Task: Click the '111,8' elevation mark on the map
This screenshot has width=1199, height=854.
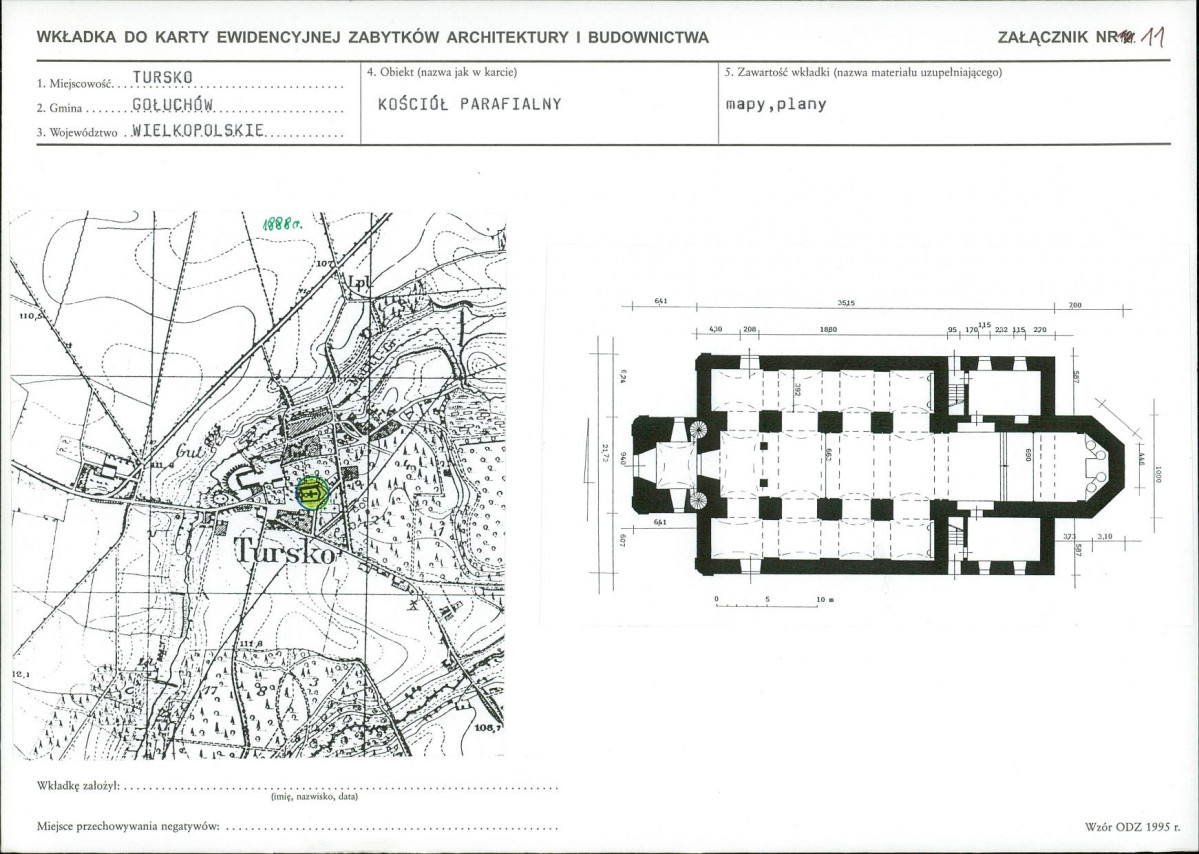Action: [x=250, y=645]
